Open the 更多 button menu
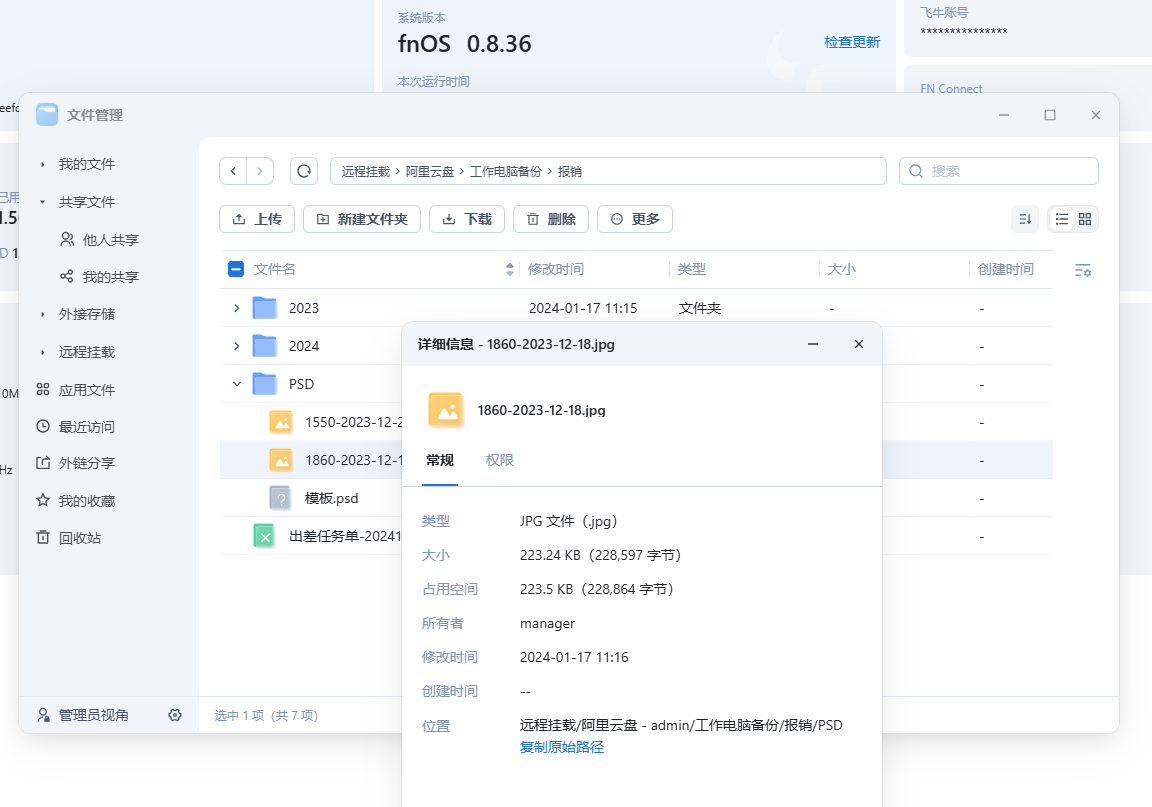 (635, 219)
